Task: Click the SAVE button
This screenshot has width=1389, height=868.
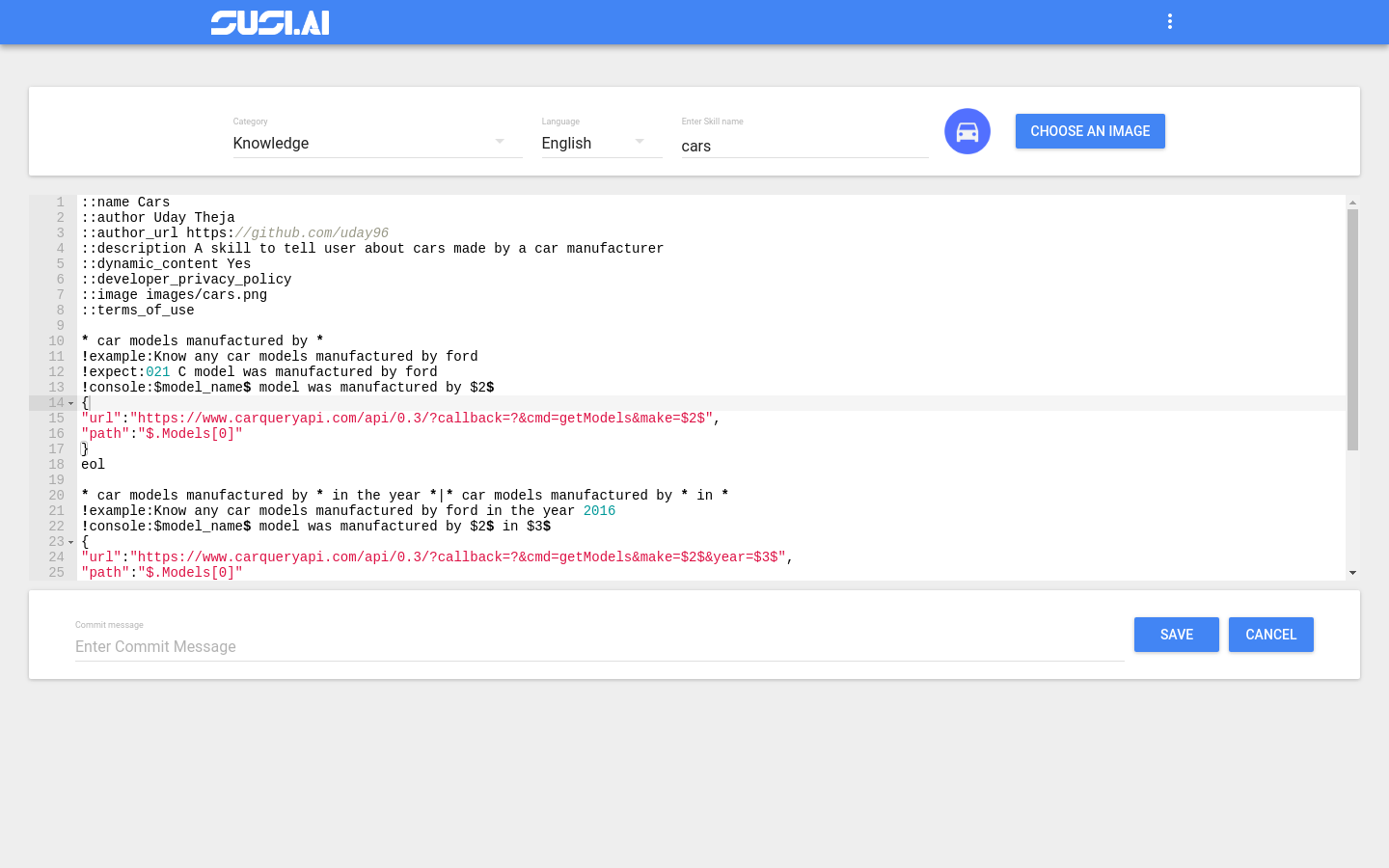Action: pyautogui.click(x=1177, y=635)
